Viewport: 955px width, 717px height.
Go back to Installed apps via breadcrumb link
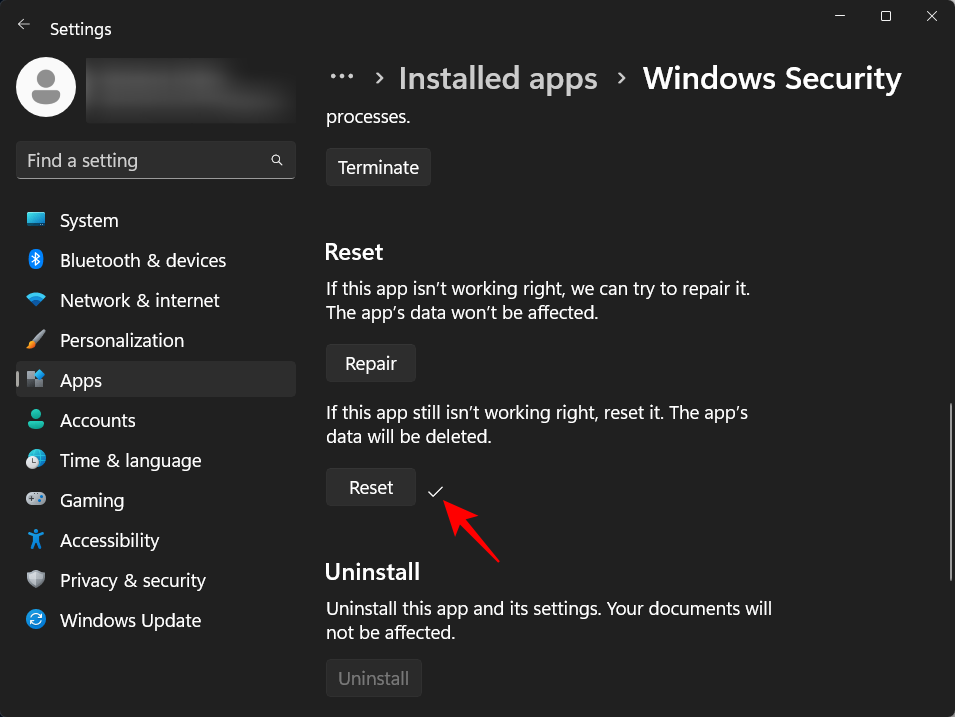[497, 78]
